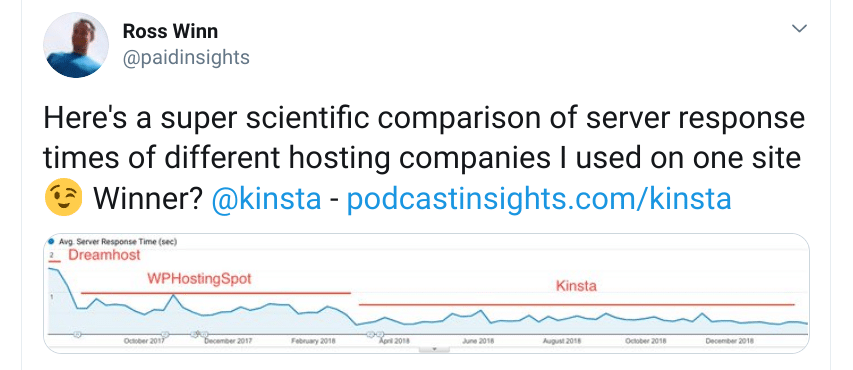Image resolution: width=853 pixels, height=370 pixels.
Task: Expand the small arrow below the chart
Action: [434, 348]
